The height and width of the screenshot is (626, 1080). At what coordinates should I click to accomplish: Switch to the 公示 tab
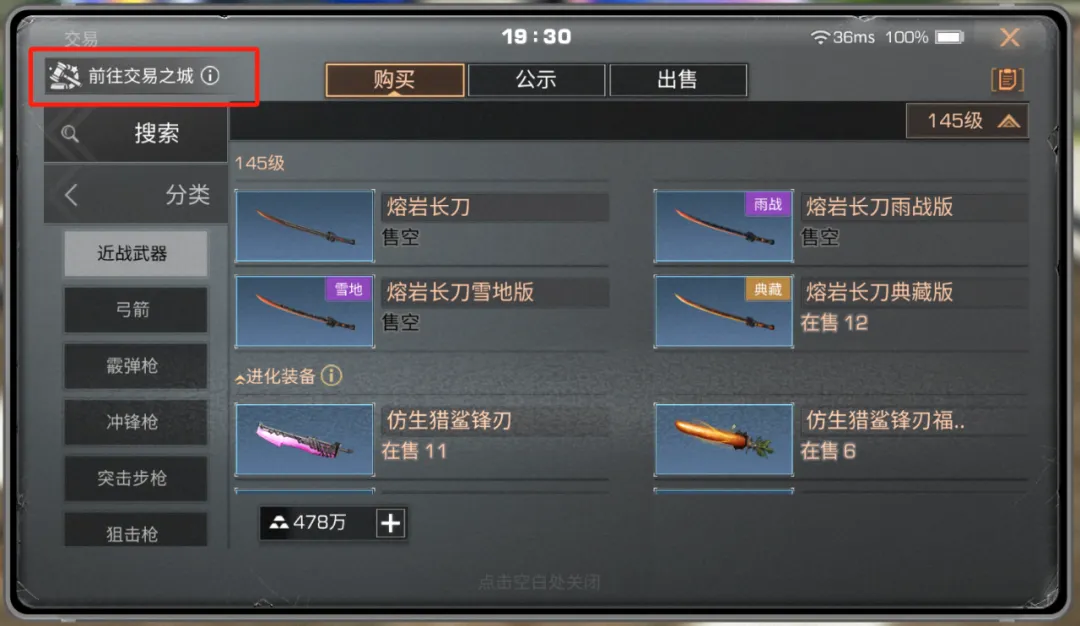[536, 80]
